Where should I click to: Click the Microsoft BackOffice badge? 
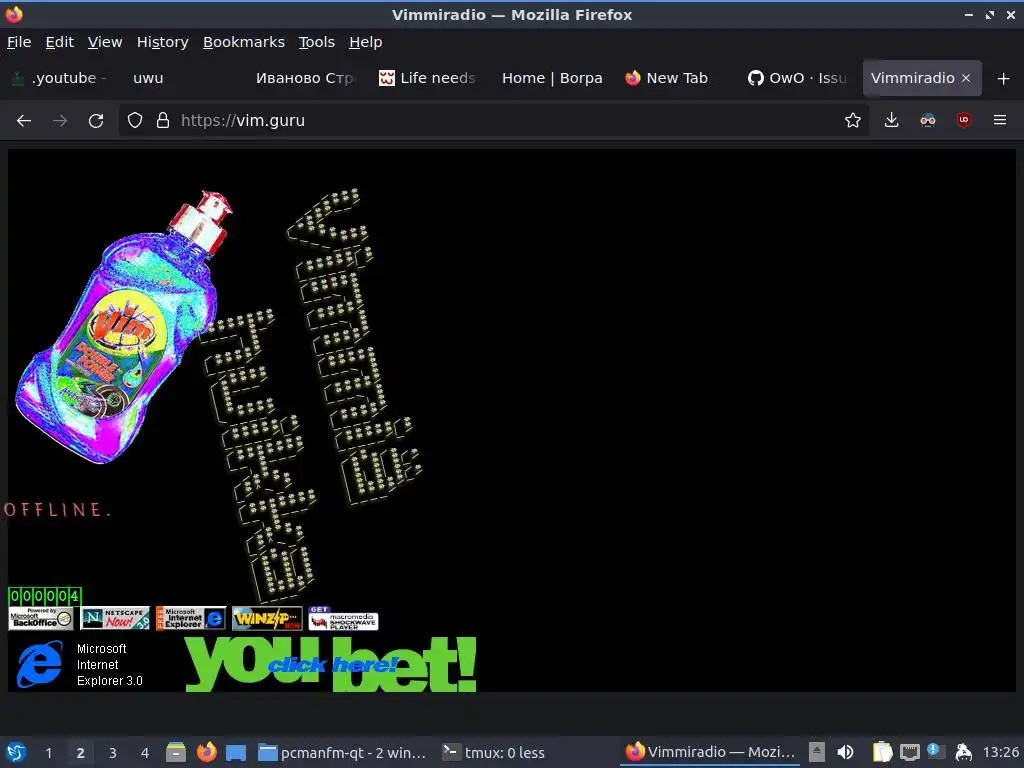coord(40,618)
